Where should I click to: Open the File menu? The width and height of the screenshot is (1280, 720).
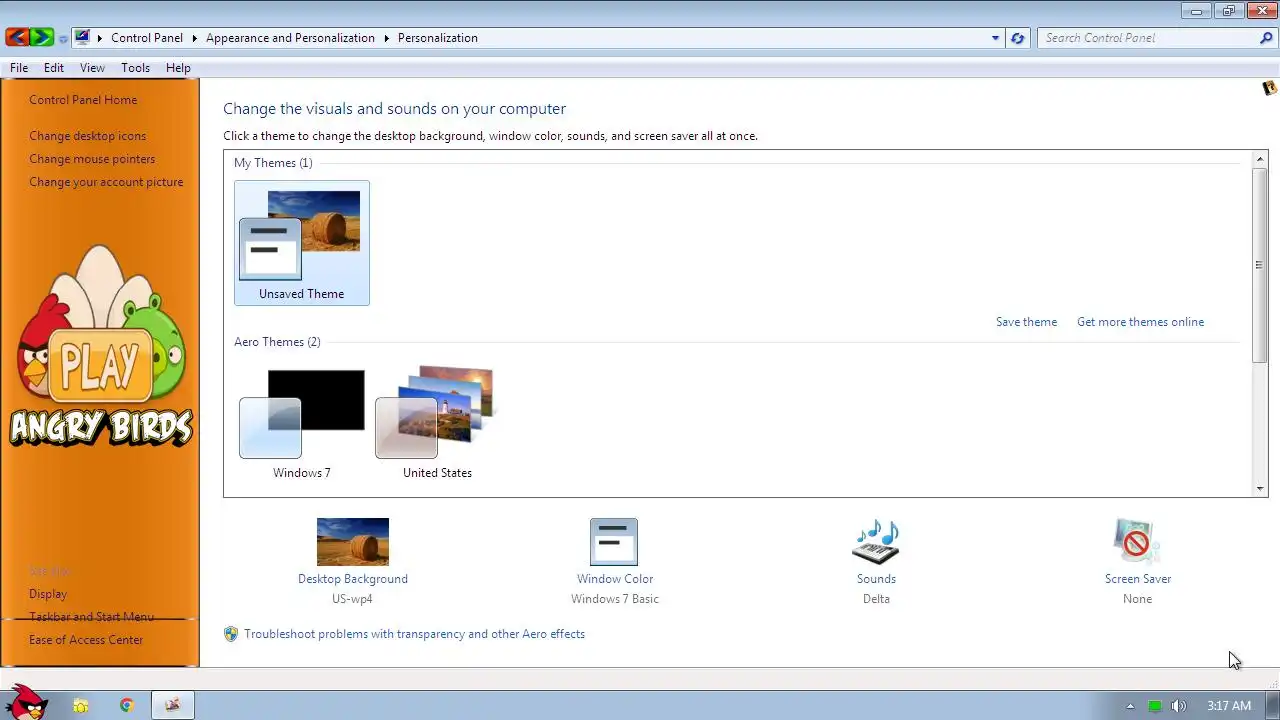tap(19, 68)
